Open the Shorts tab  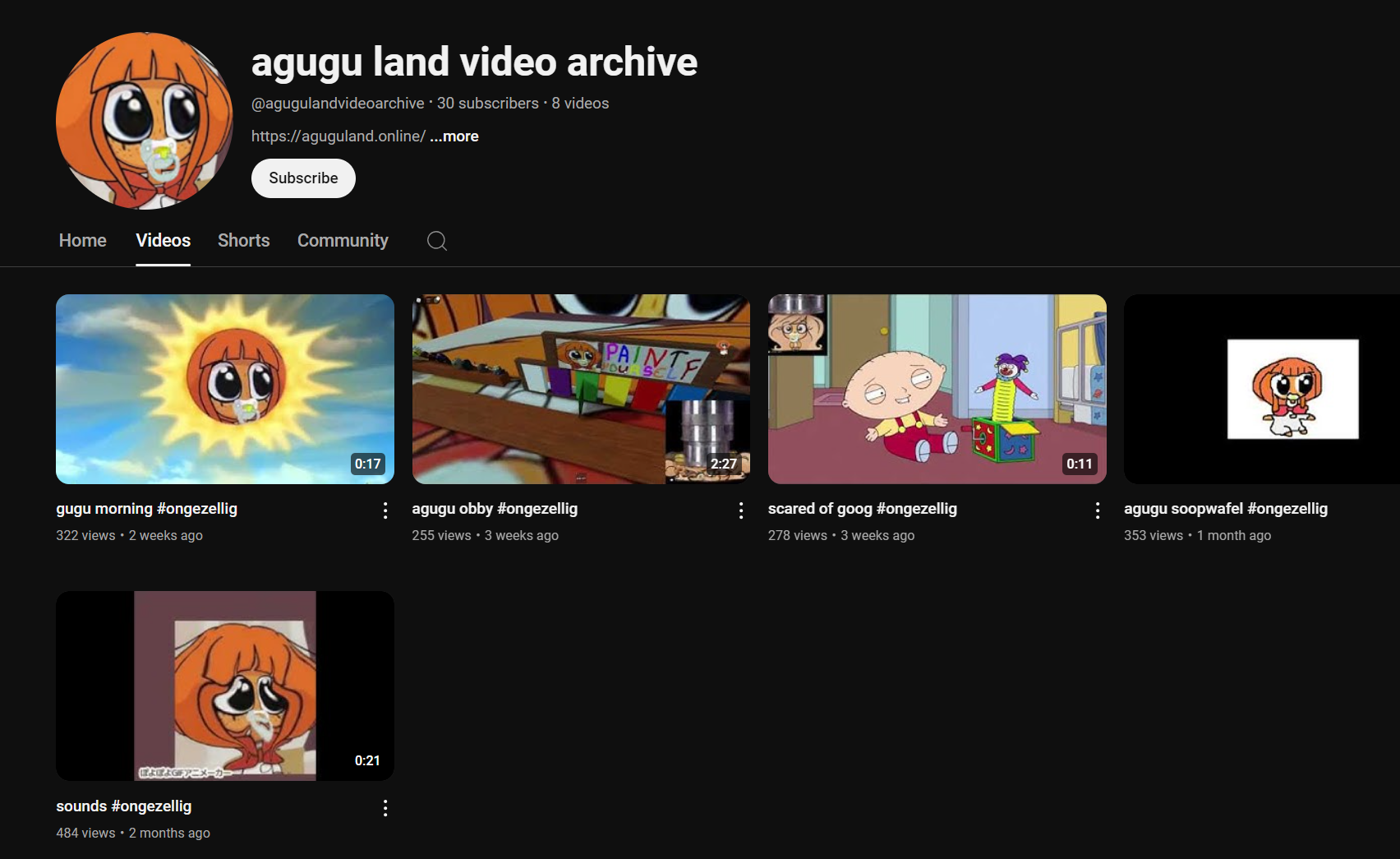point(244,241)
